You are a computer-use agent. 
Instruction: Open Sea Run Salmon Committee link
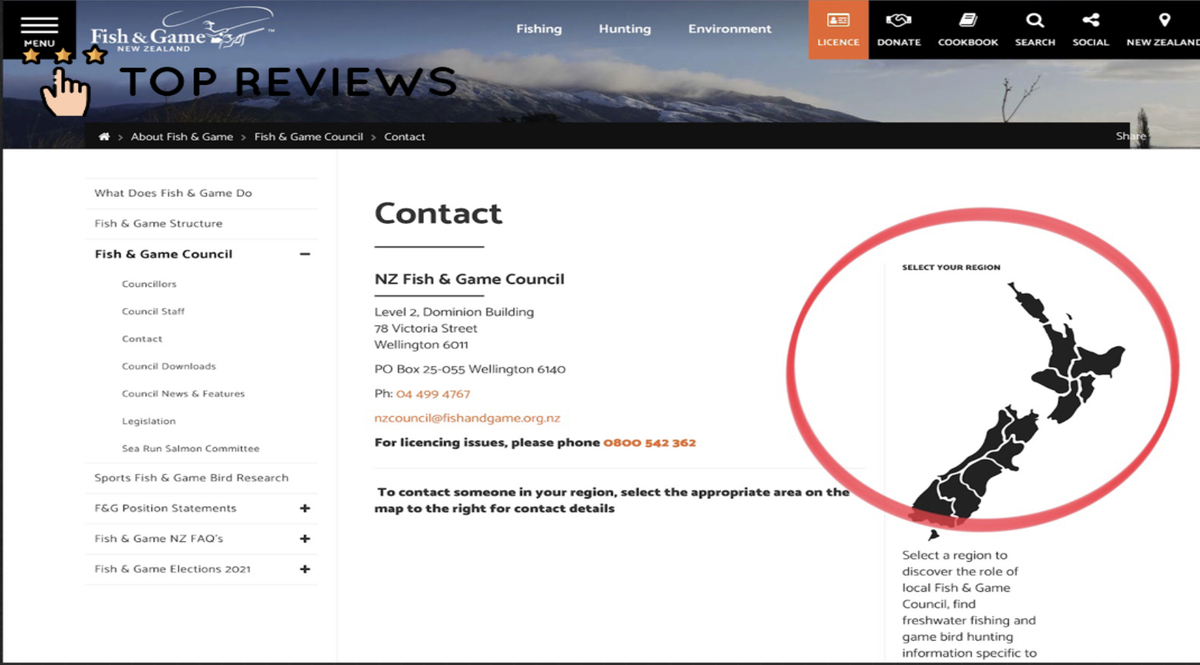[x=191, y=449]
